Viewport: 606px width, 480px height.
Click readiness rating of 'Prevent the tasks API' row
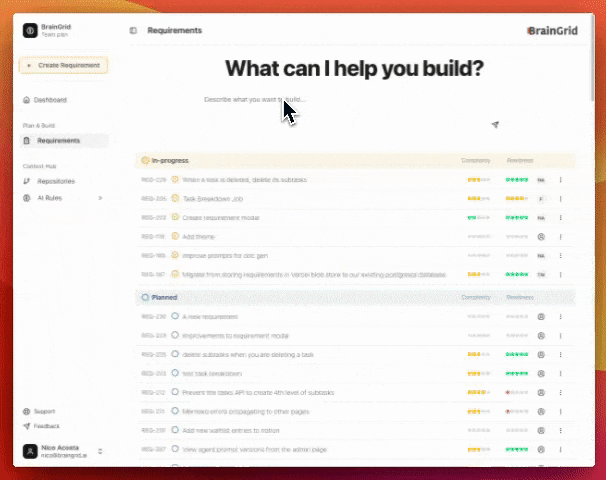pos(517,392)
